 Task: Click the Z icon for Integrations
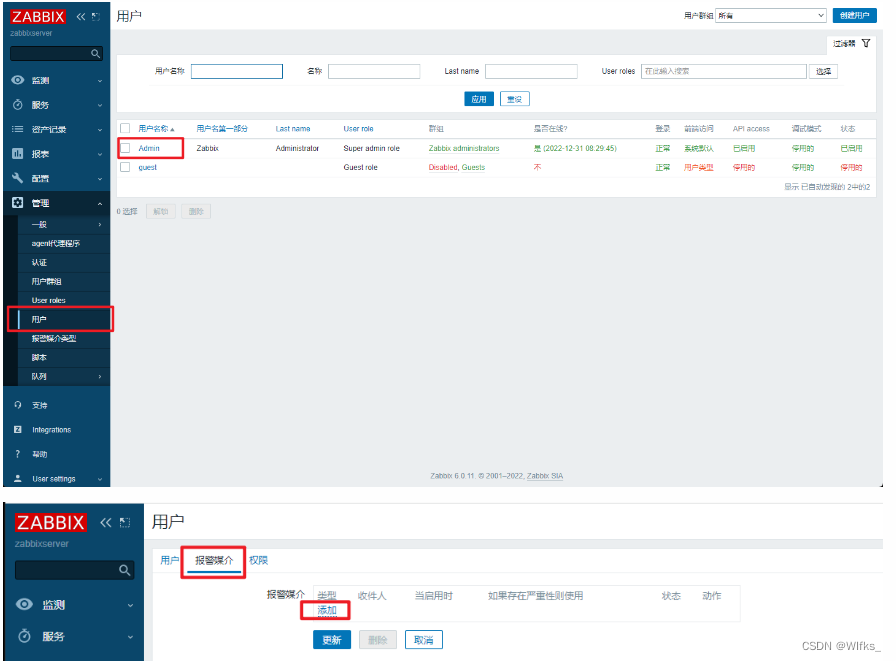coord(18,430)
